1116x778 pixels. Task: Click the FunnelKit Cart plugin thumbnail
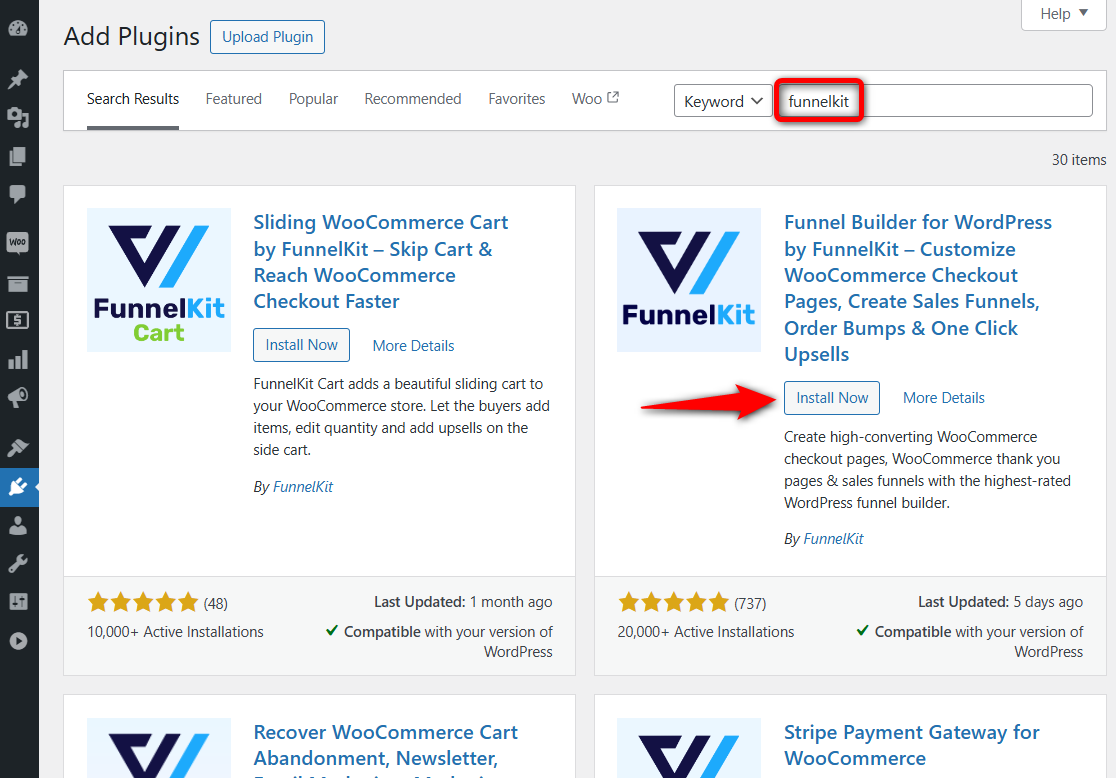coord(159,280)
